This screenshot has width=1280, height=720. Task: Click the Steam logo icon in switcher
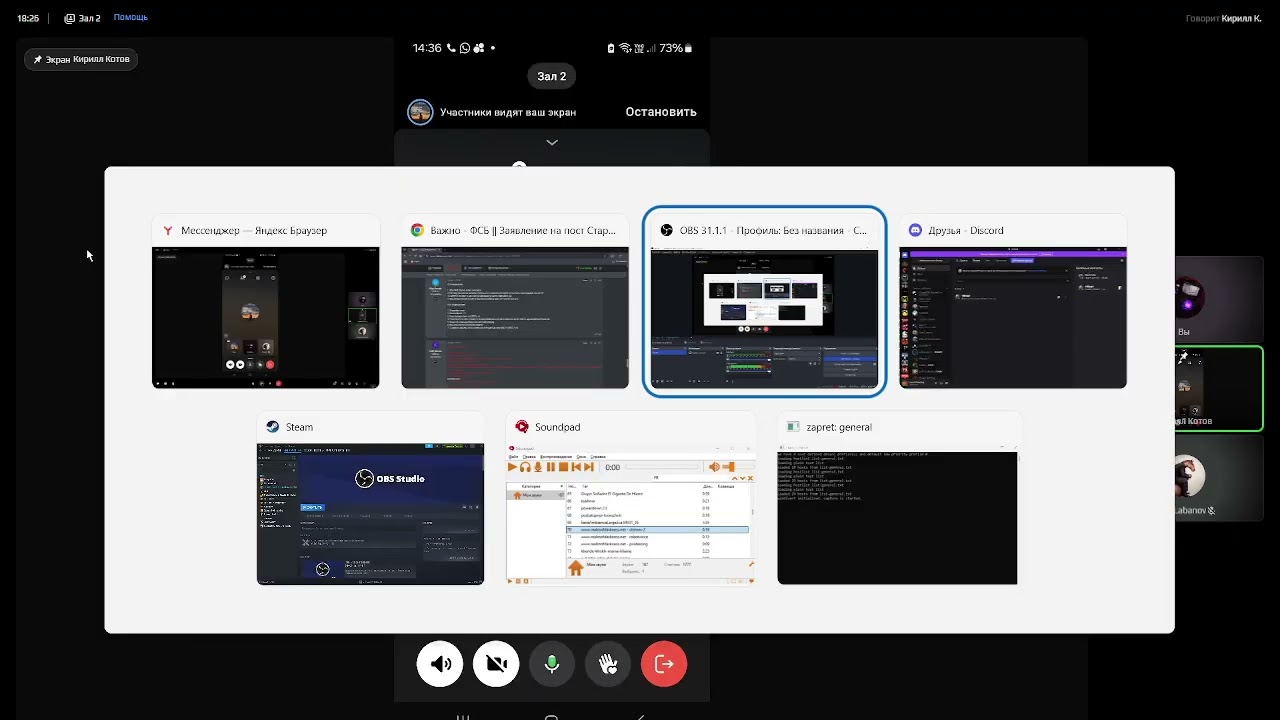(x=272, y=427)
